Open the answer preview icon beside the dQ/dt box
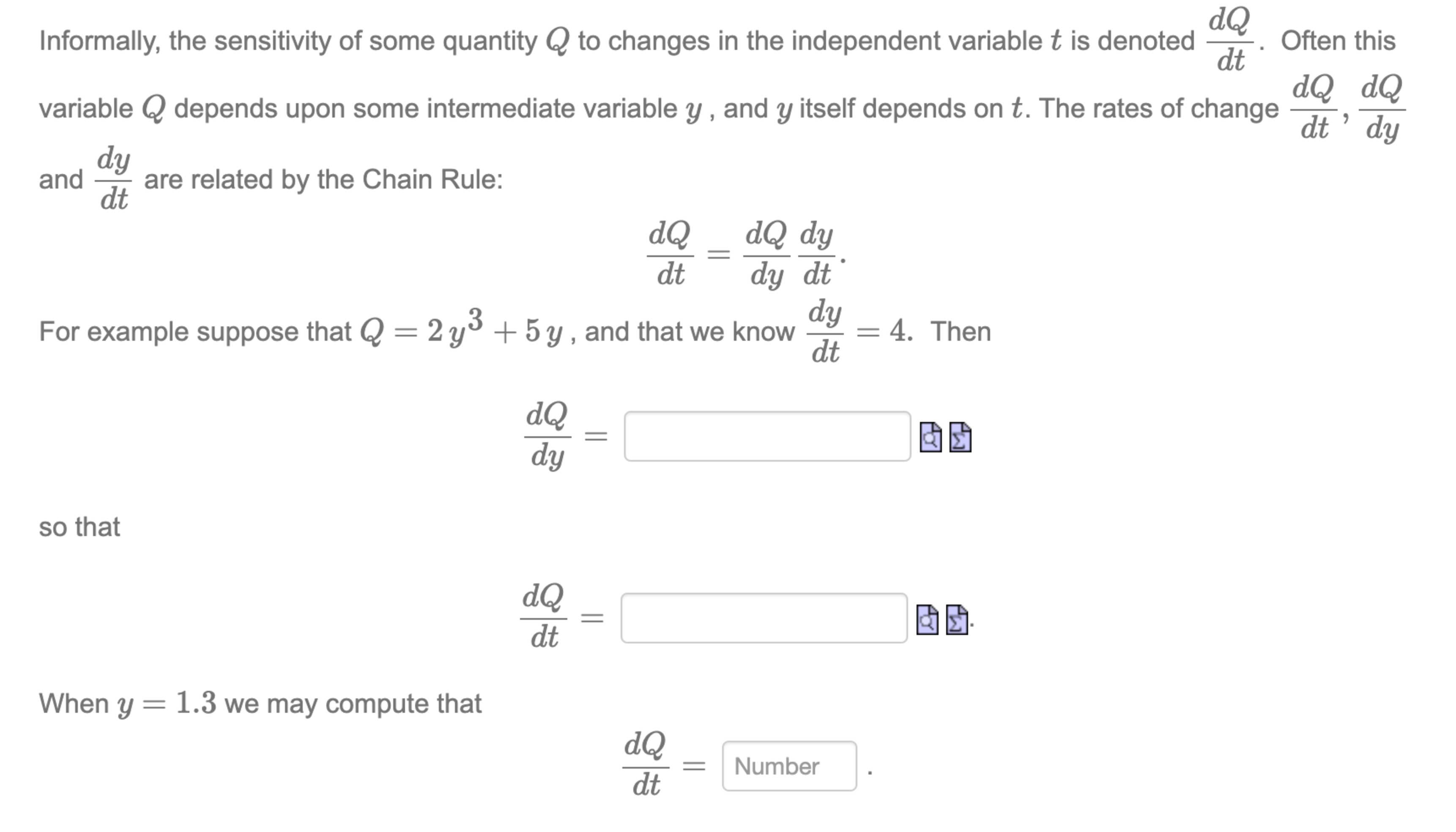The height and width of the screenshot is (832, 1456). (928, 619)
